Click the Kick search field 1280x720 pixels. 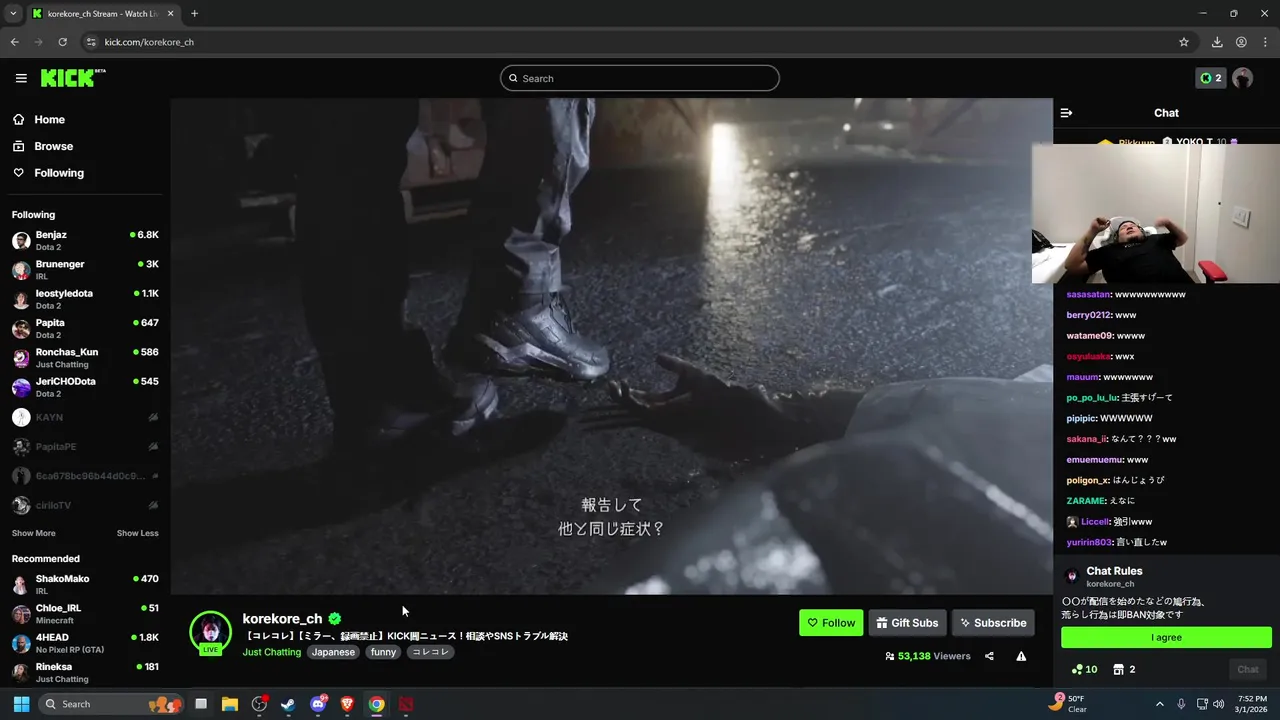coord(640,78)
